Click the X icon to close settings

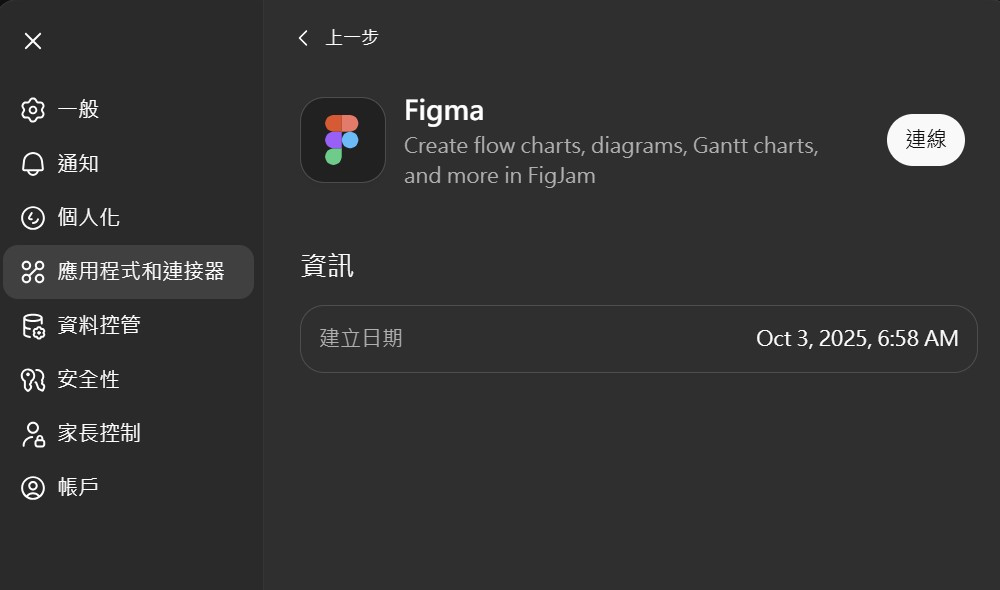pyautogui.click(x=33, y=41)
